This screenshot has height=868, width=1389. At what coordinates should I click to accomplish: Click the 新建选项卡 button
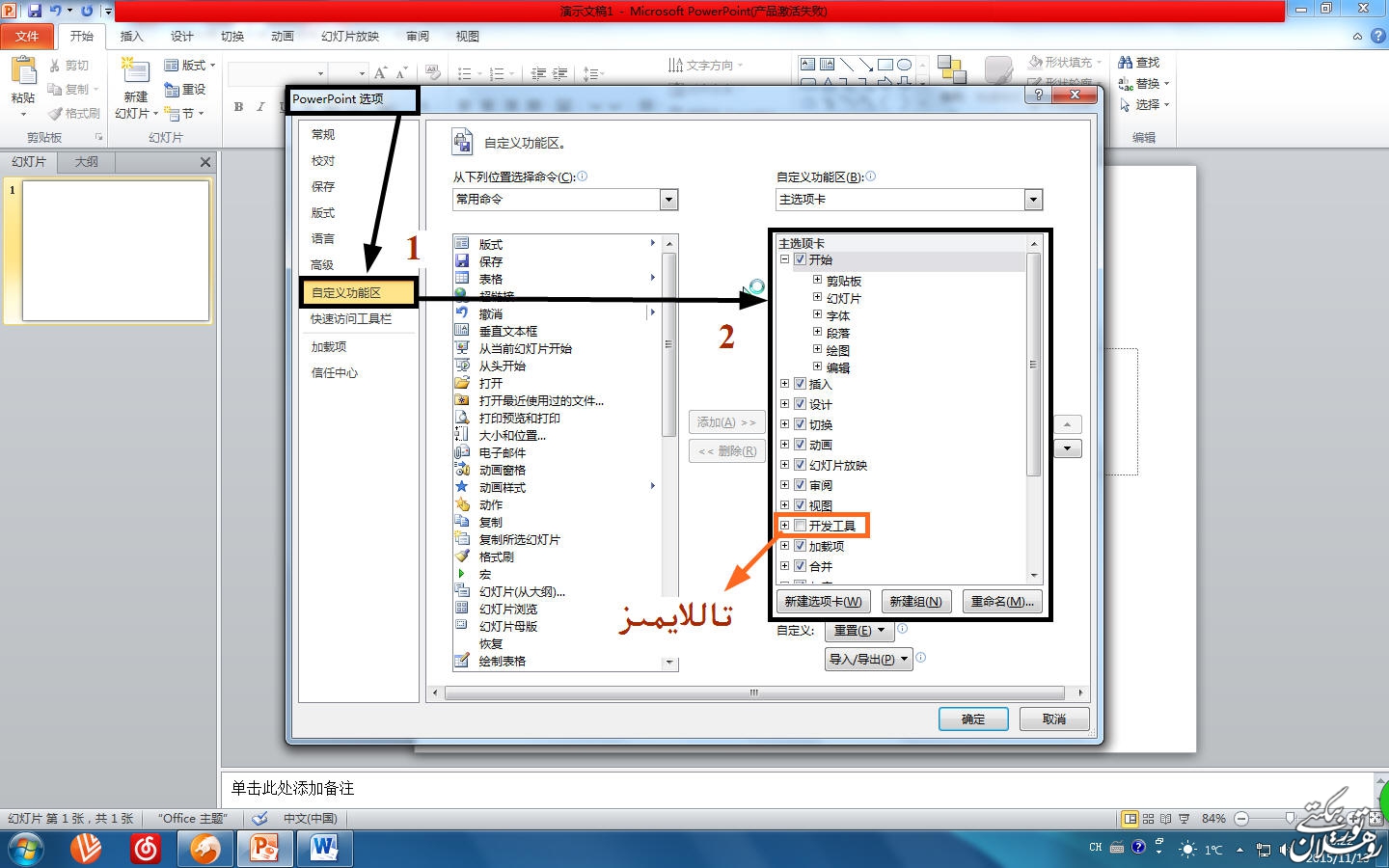tap(823, 602)
